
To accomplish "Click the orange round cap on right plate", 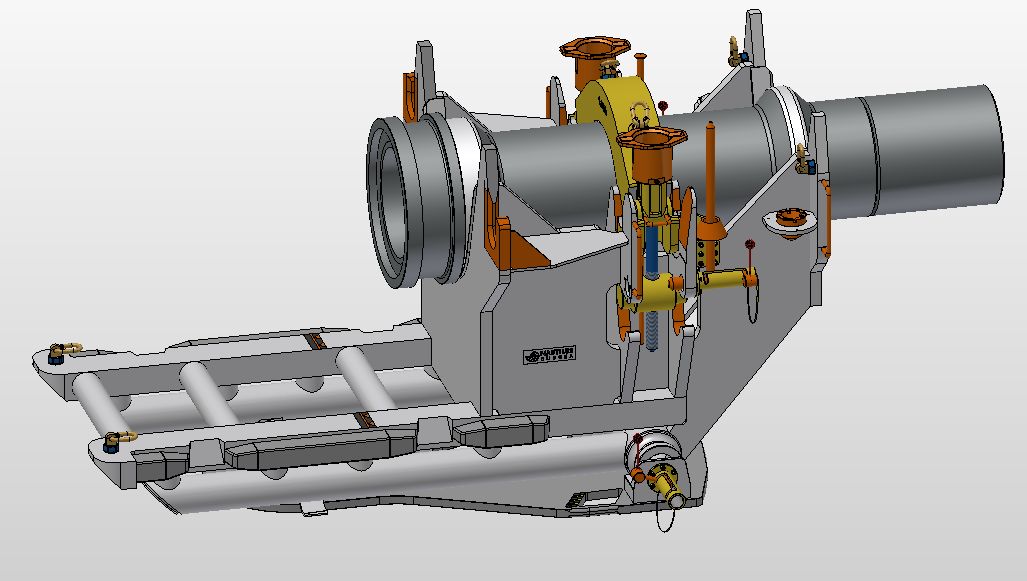I will 789,221.
